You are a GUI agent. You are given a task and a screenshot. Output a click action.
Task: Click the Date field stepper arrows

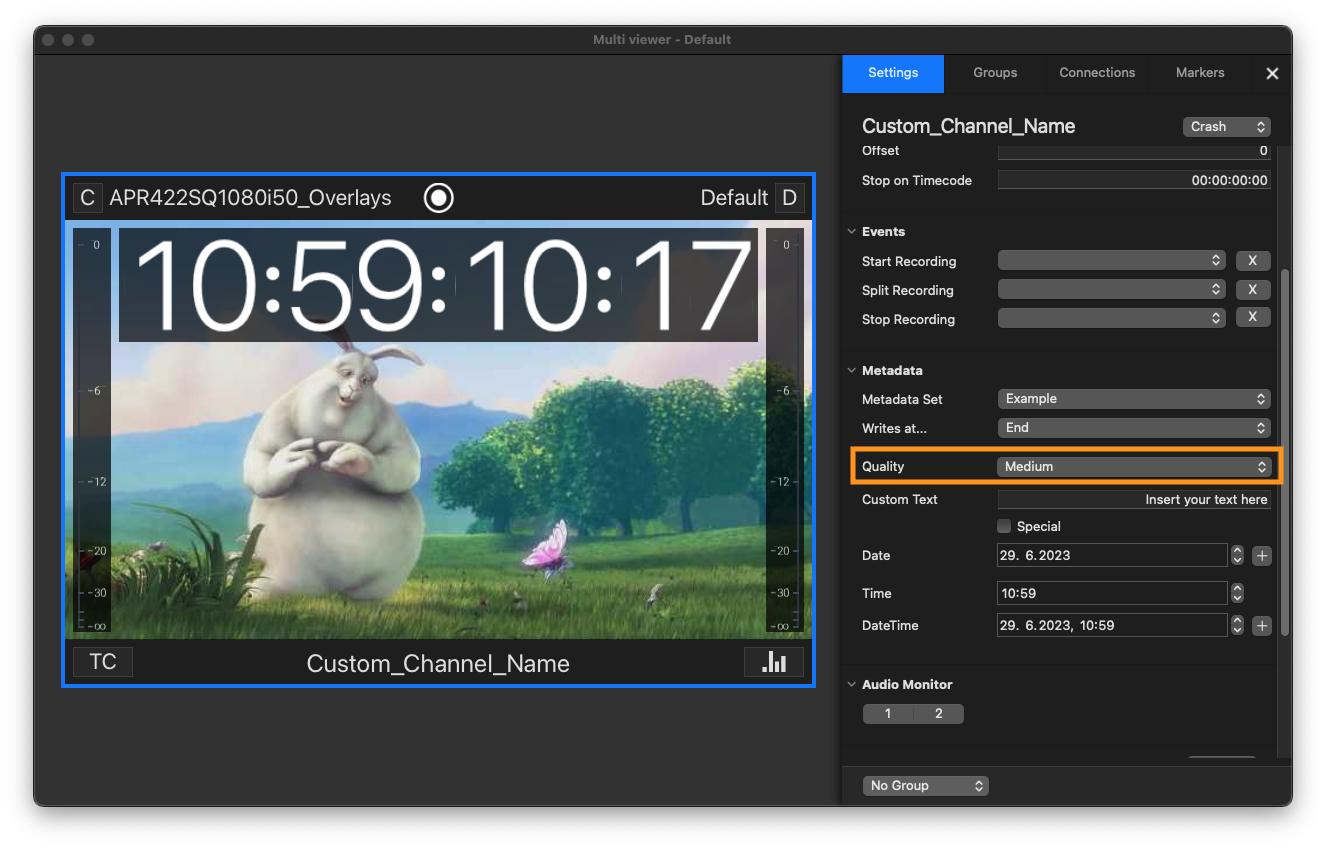tap(1237, 555)
